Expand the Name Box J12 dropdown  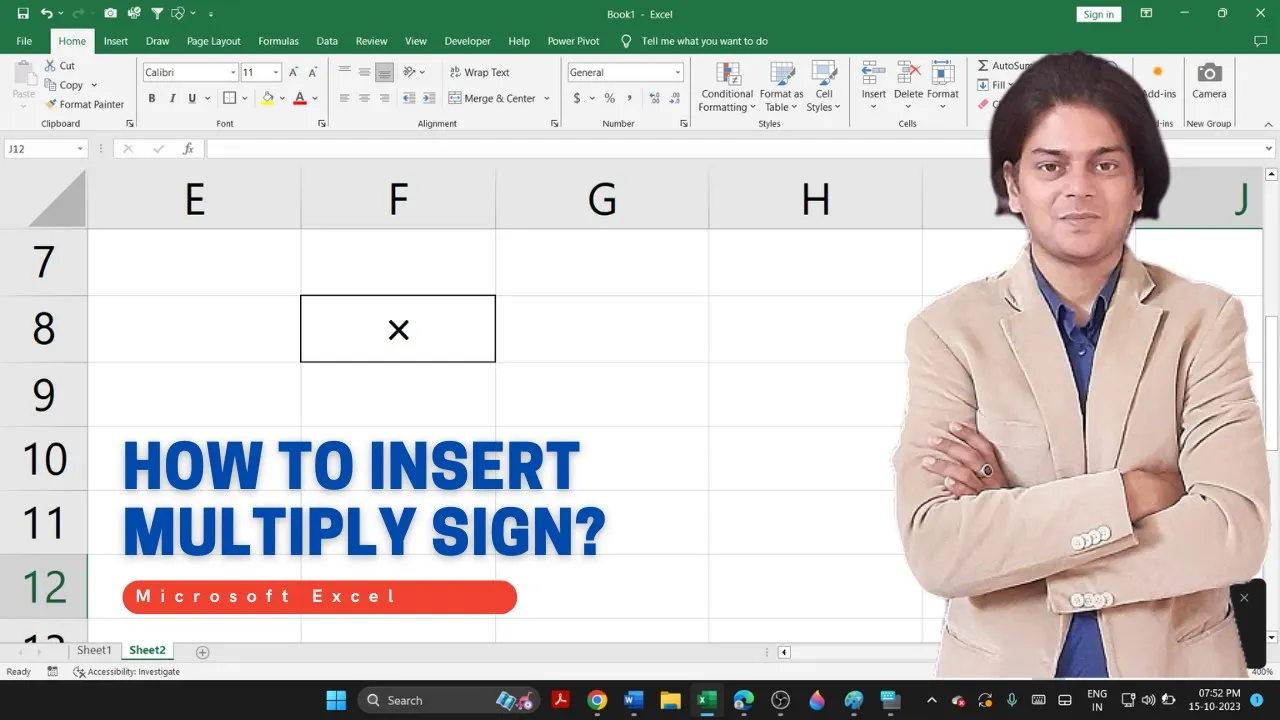click(80, 148)
